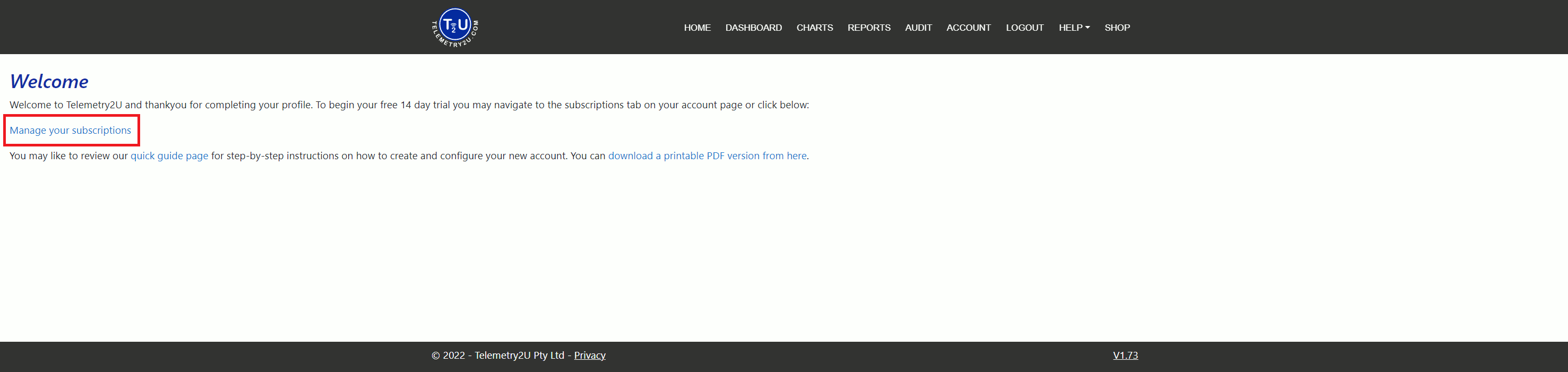Click the V1.73 version link

[x=1125, y=355]
